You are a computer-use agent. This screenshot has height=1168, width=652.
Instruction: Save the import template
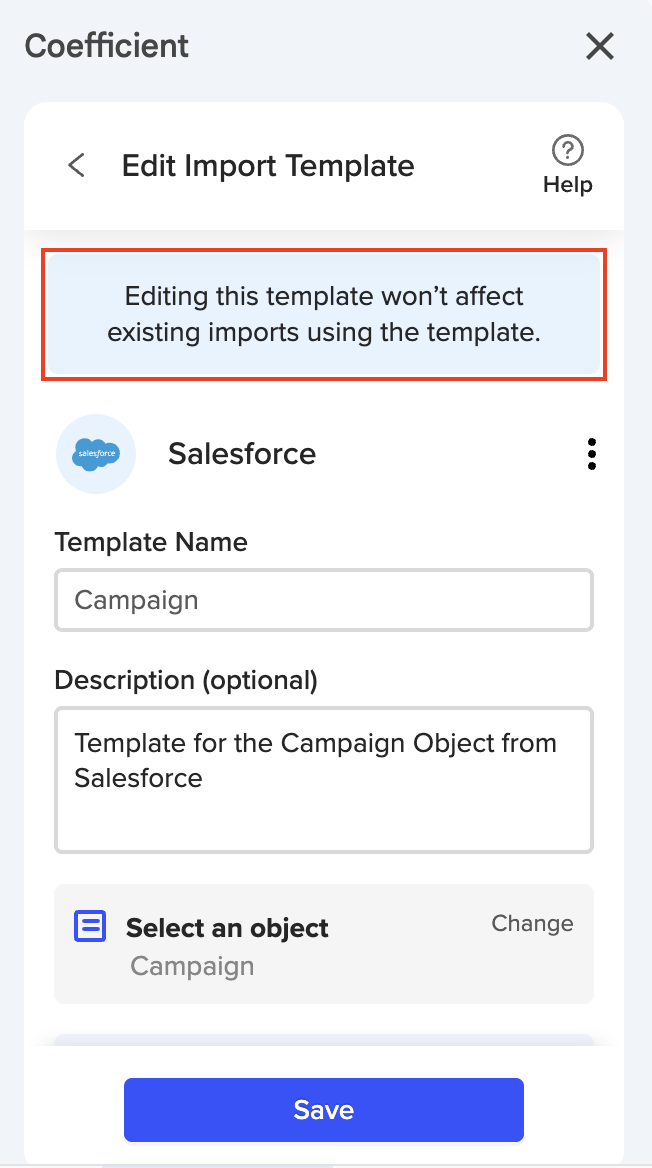[x=324, y=1109]
